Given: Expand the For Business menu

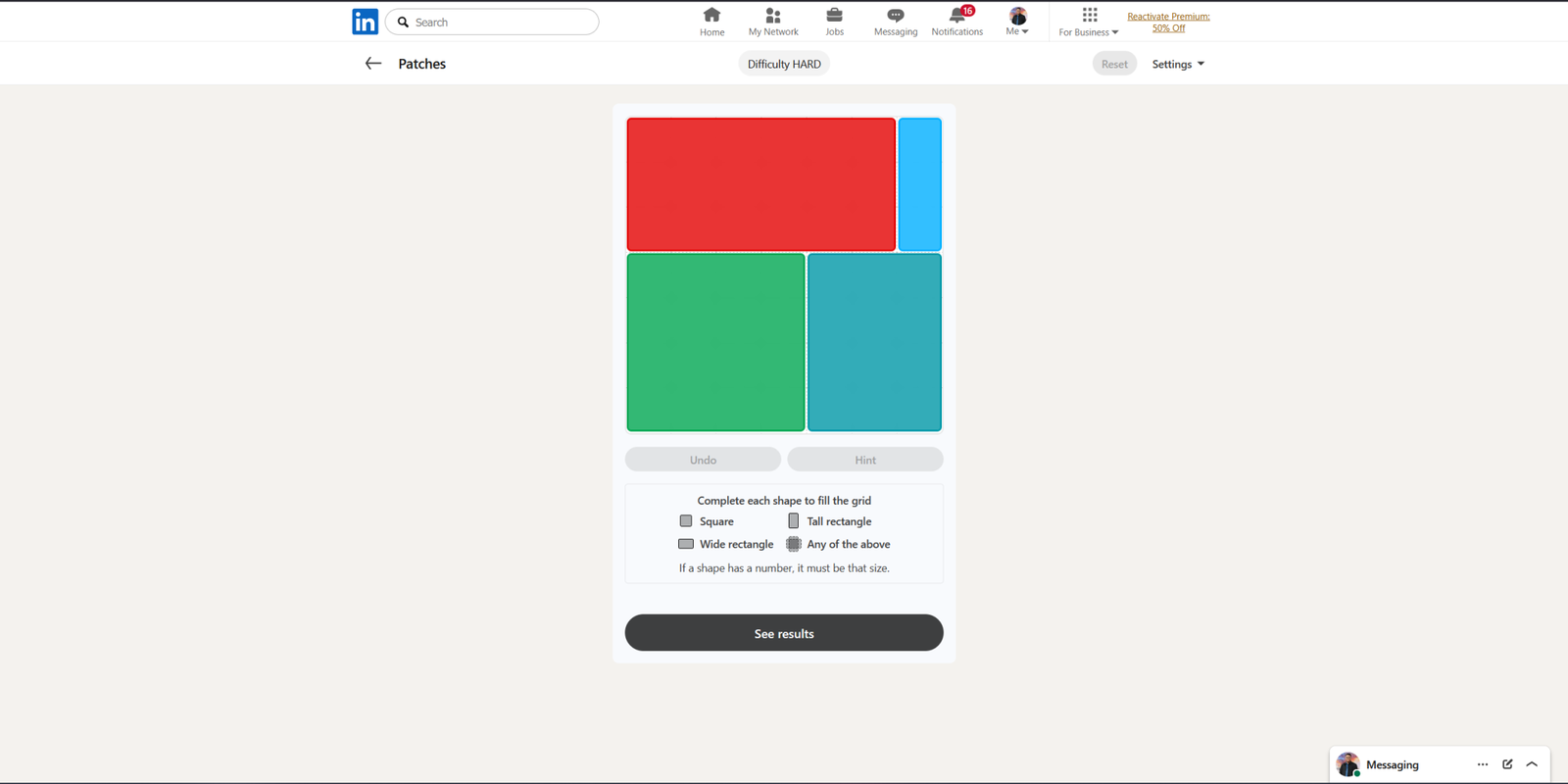Looking at the screenshot, I should pyautogui.click(x=1088, y=22).
